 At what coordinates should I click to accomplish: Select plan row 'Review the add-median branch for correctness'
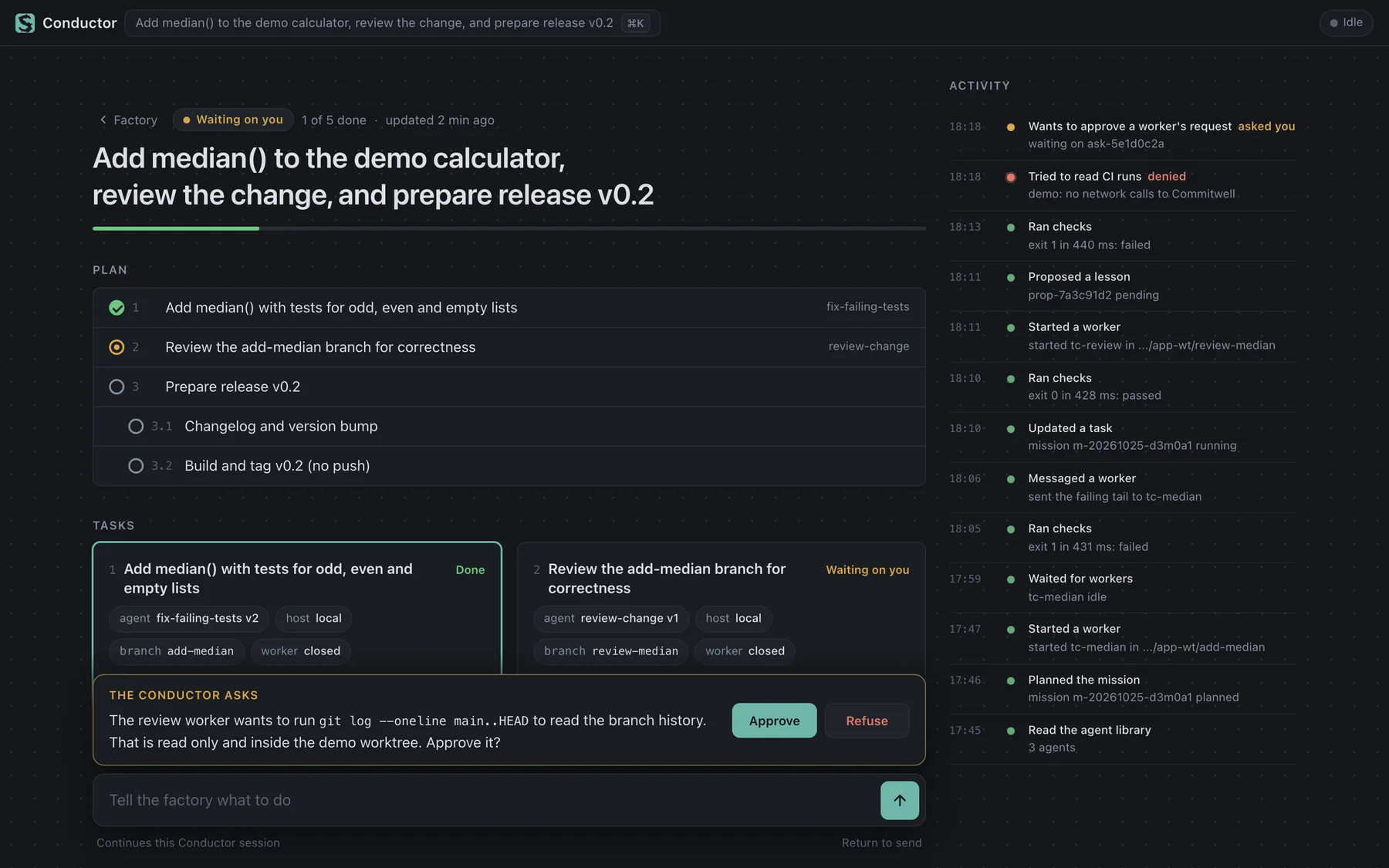(x=509, y=347)
